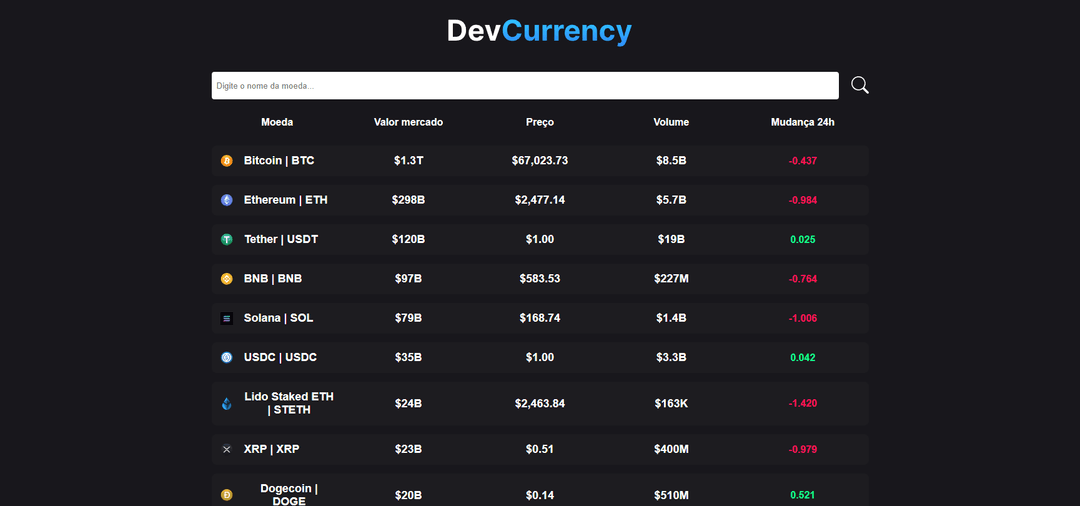Click Solana 24h change -1.006
The width and height of the screenshot is (1080, 506).
pos(803,319)
